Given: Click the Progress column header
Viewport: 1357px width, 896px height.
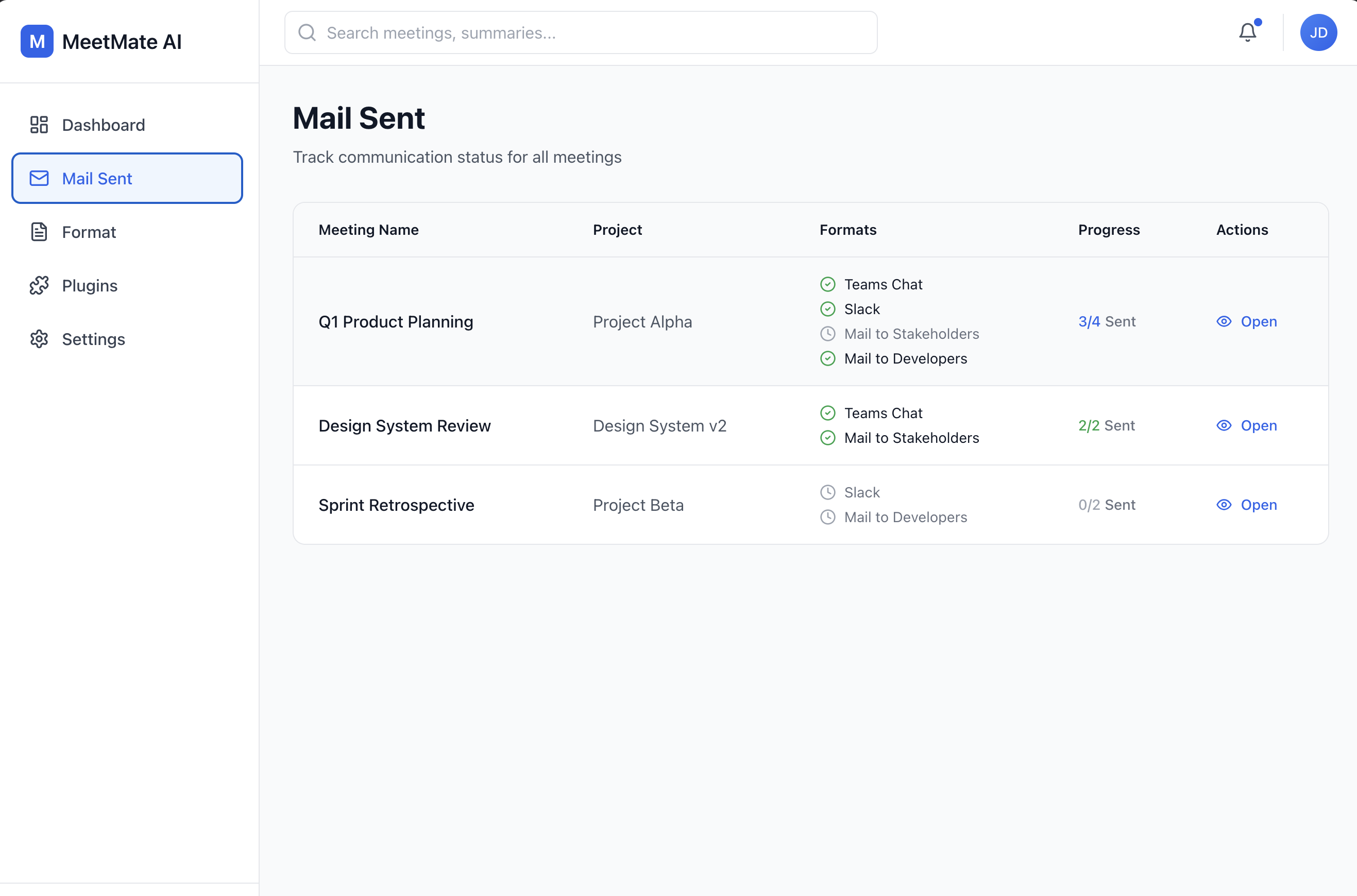Looking at the screenshot, I should [x=1108, y=230].
